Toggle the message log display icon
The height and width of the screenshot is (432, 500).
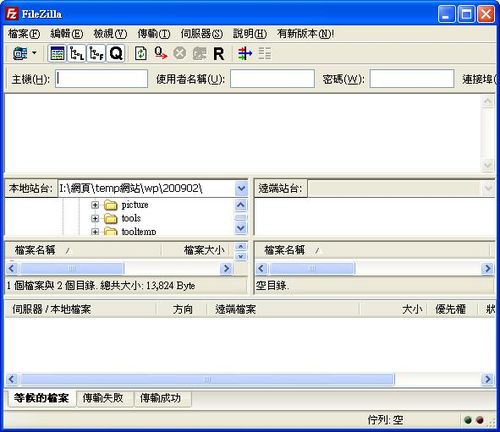coord(57,53)
